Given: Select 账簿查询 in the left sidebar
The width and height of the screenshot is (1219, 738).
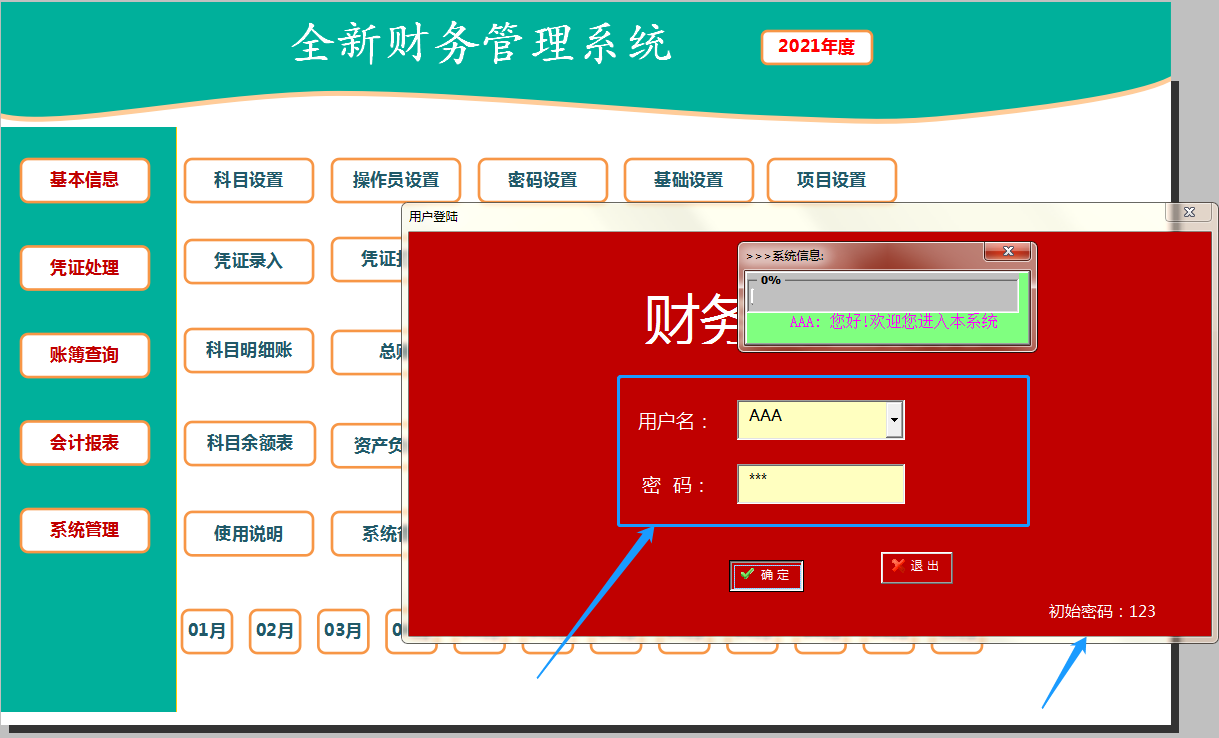Looking at the screenshot, I should point(84,355).
